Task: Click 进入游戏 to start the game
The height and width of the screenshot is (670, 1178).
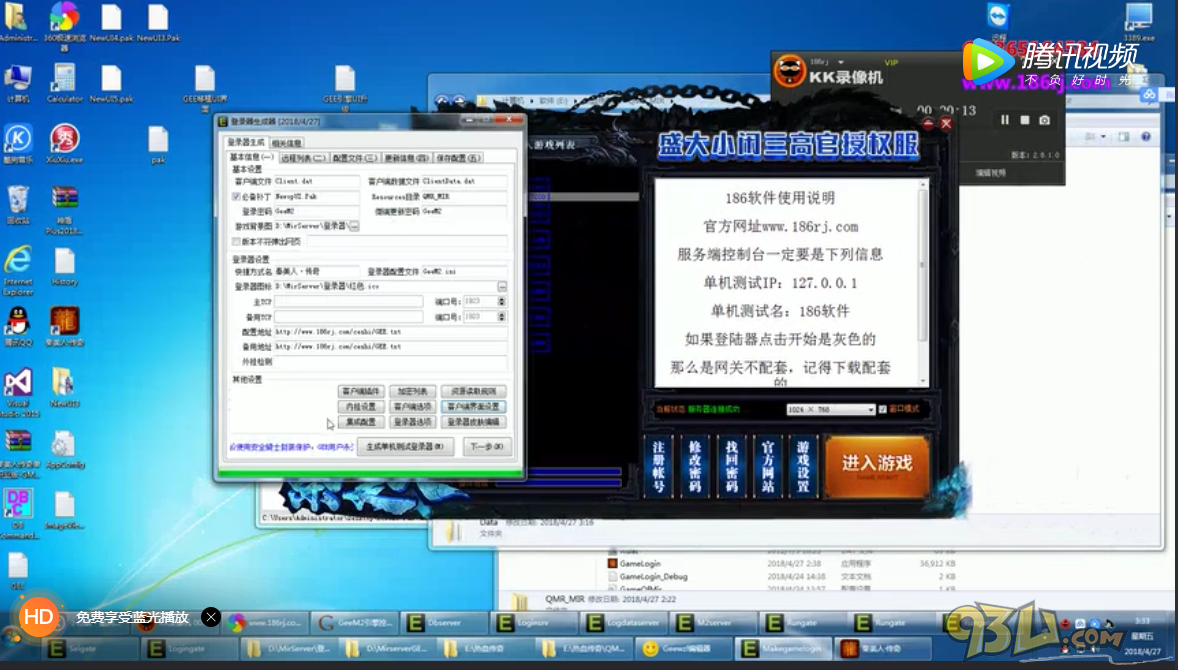Action: pyautogui.click(x=877, y=465)
